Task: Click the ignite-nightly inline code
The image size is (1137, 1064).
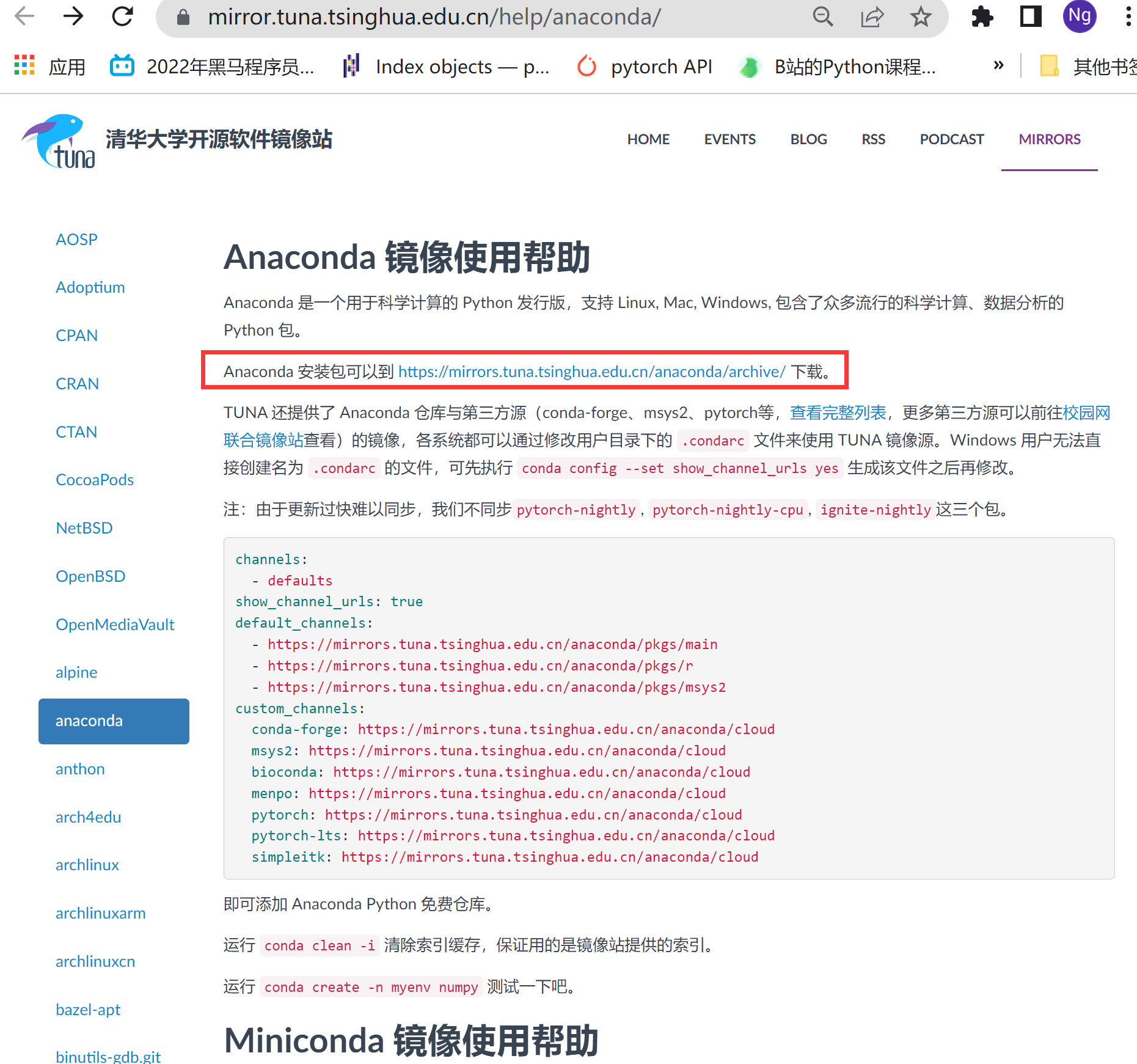Action: click(x=876, y=510)
